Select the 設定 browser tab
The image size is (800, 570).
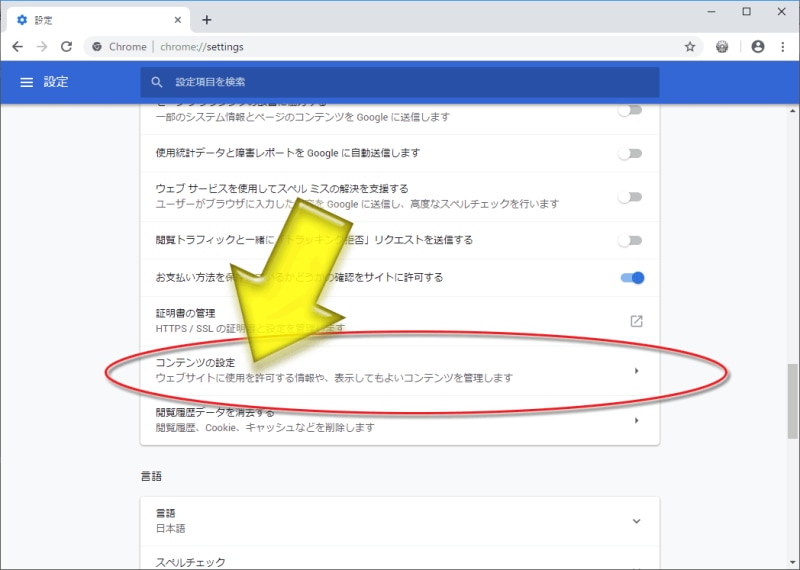97,20
